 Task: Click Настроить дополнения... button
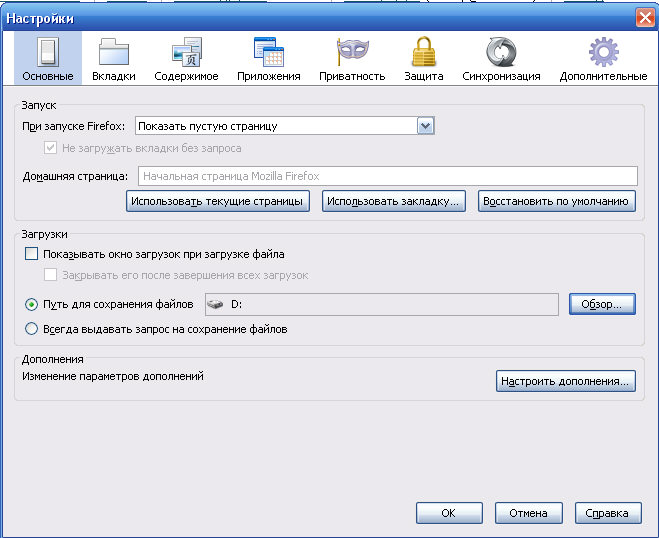pos(566,381)
